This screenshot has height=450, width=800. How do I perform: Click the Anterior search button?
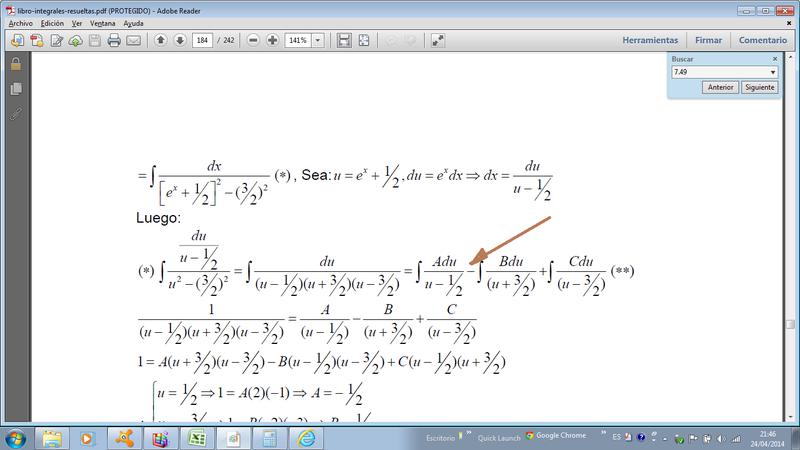721,88
